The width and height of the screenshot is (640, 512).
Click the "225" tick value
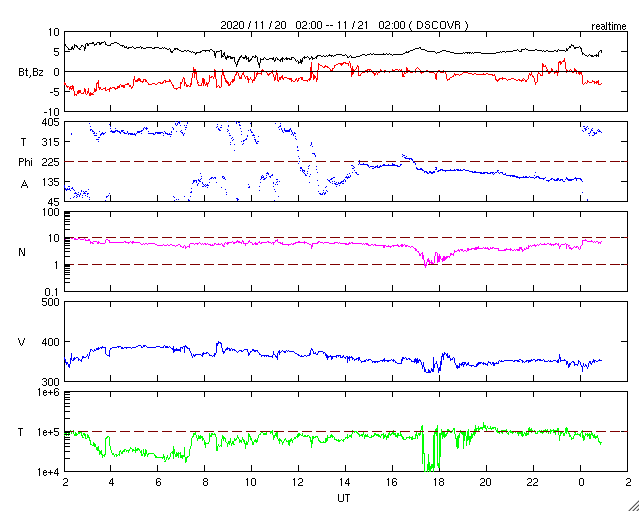coord(52,162)
